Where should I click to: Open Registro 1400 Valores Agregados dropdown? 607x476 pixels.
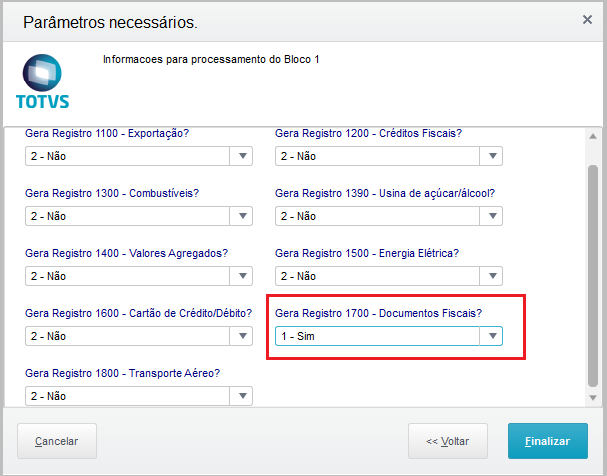[x=242, y=276]
